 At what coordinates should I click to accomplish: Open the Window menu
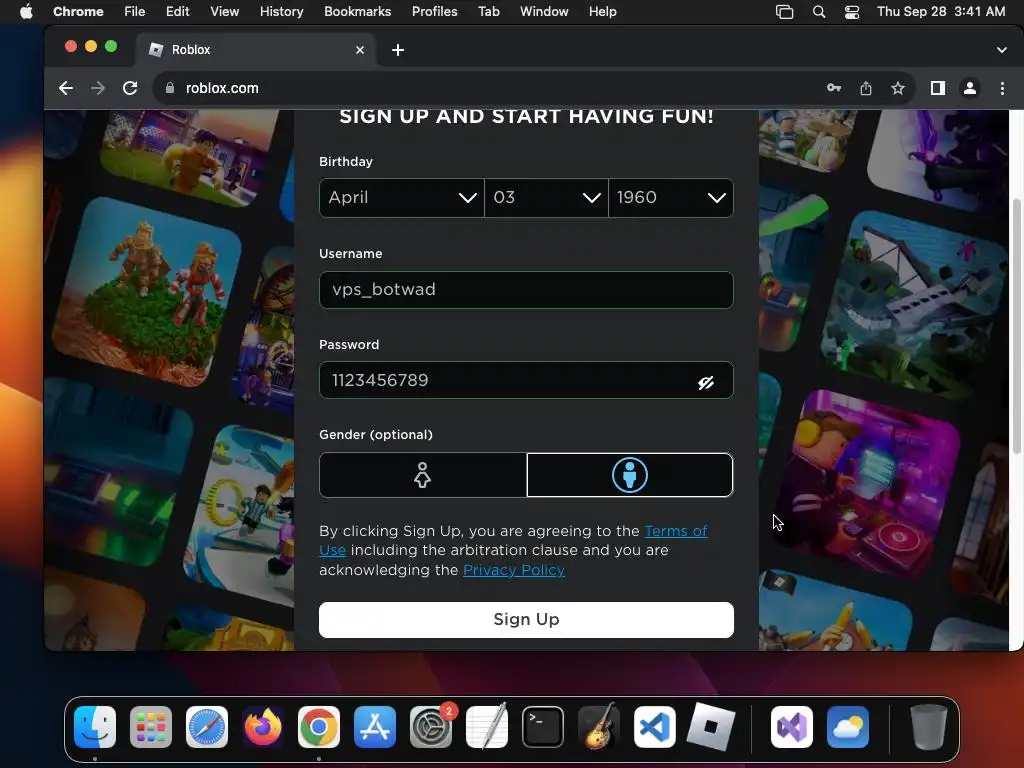tap(544, 12)
